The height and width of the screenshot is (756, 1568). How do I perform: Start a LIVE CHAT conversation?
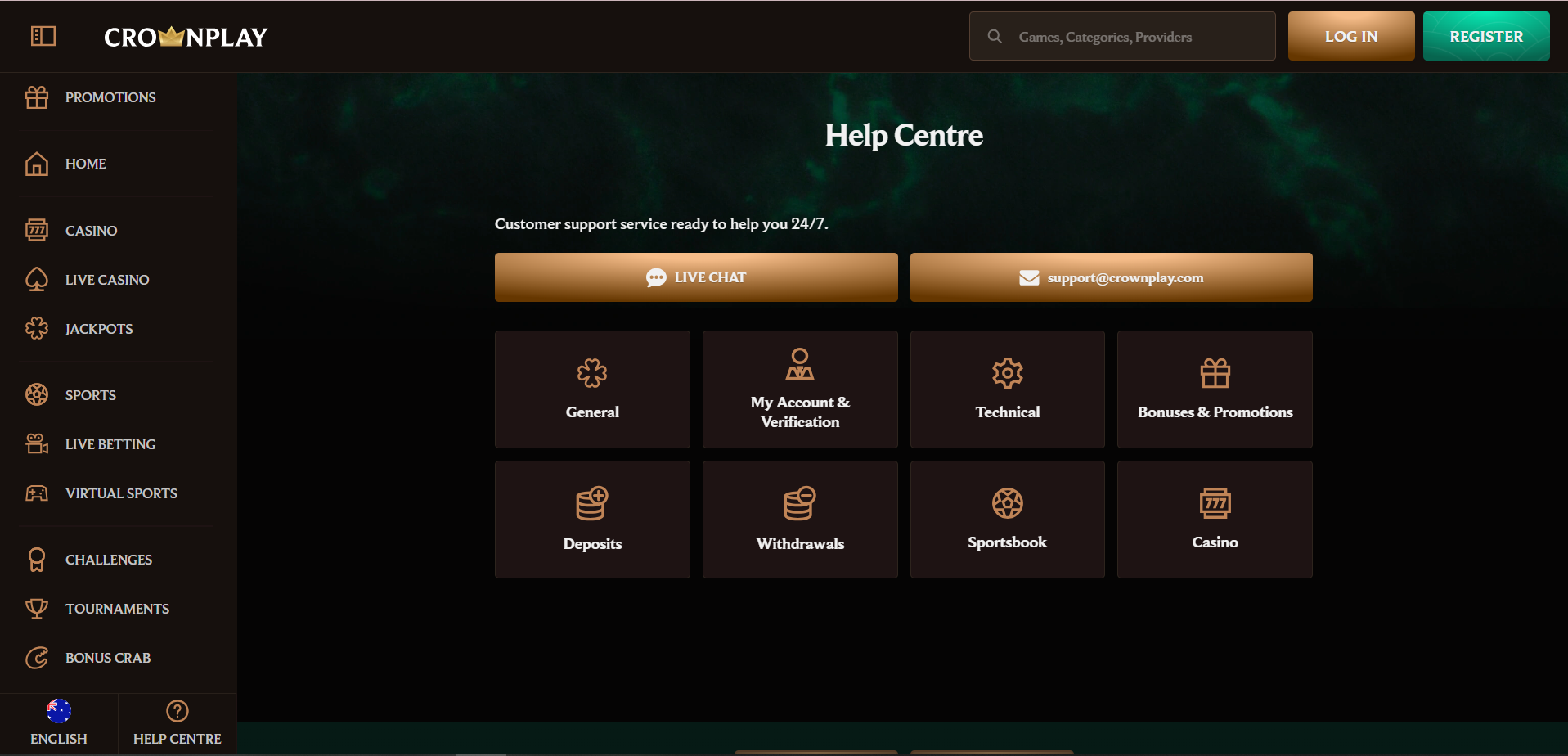[x=695, y=277]
